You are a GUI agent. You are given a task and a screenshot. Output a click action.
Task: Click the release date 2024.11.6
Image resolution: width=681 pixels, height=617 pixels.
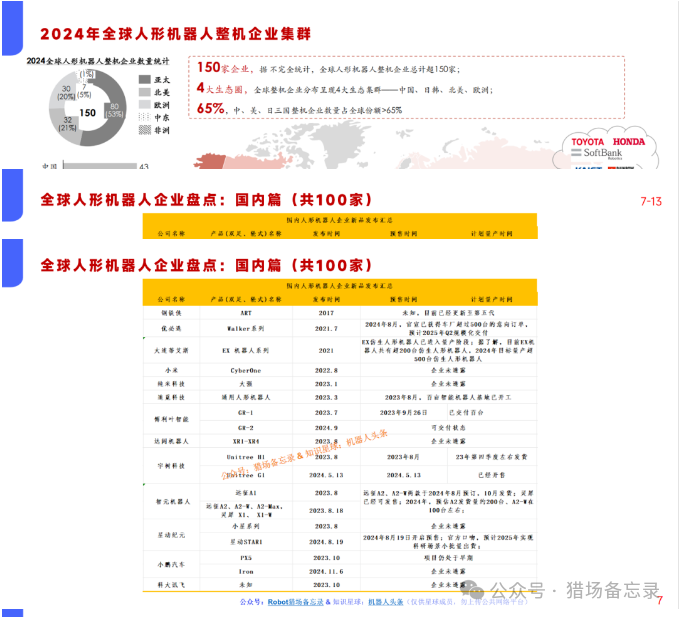point(326,571)
